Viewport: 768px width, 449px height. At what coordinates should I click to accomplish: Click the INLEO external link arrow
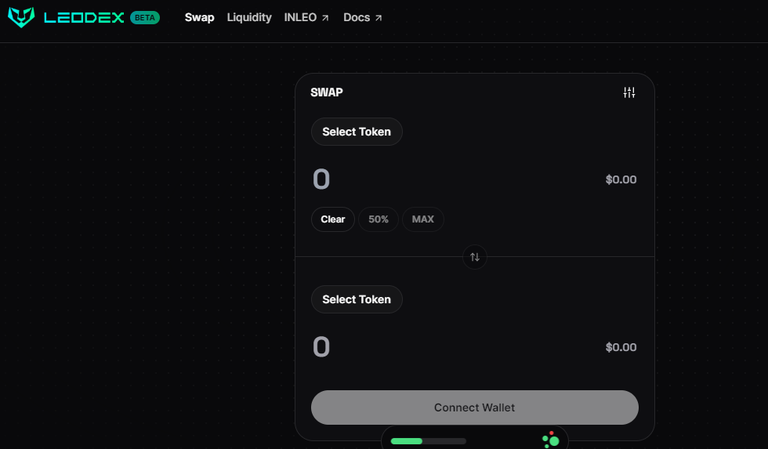click(x=325, y=18)
